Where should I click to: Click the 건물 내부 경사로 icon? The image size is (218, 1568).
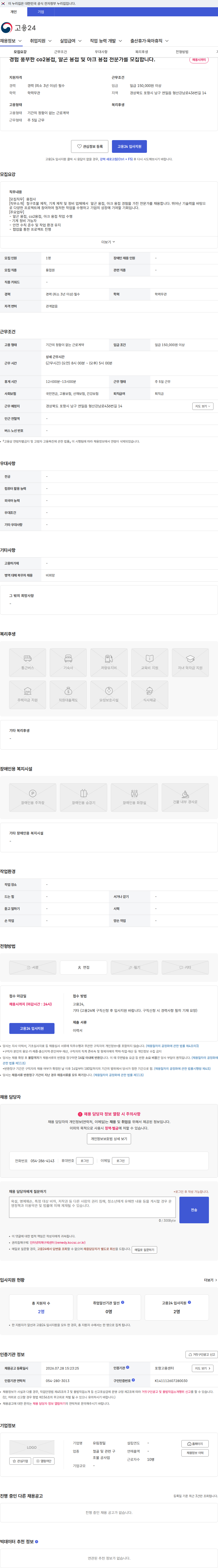click(x=185, y=797)
